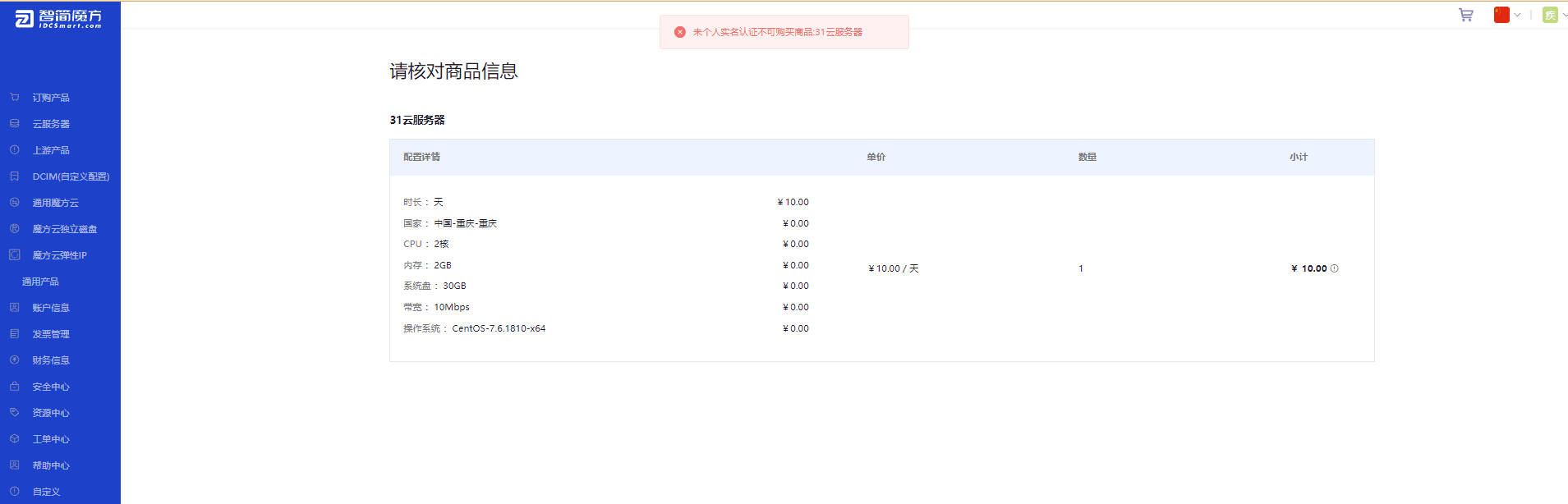Click the database icon beside 云服务器
1568x504 pixels.
[15, 123]
